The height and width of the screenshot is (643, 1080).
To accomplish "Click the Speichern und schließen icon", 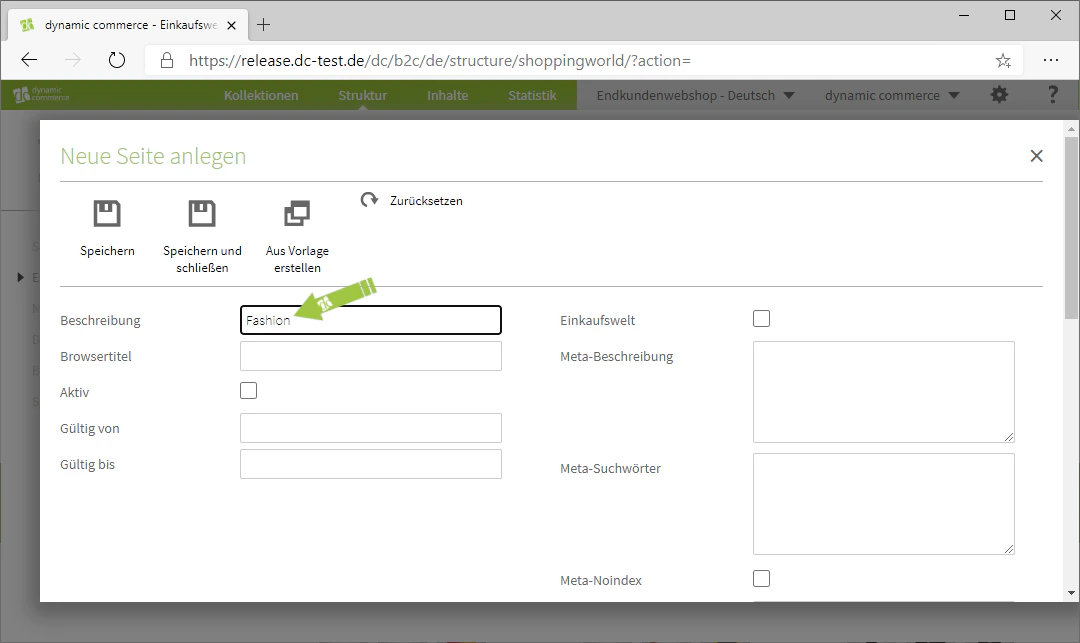I will 202,213.
